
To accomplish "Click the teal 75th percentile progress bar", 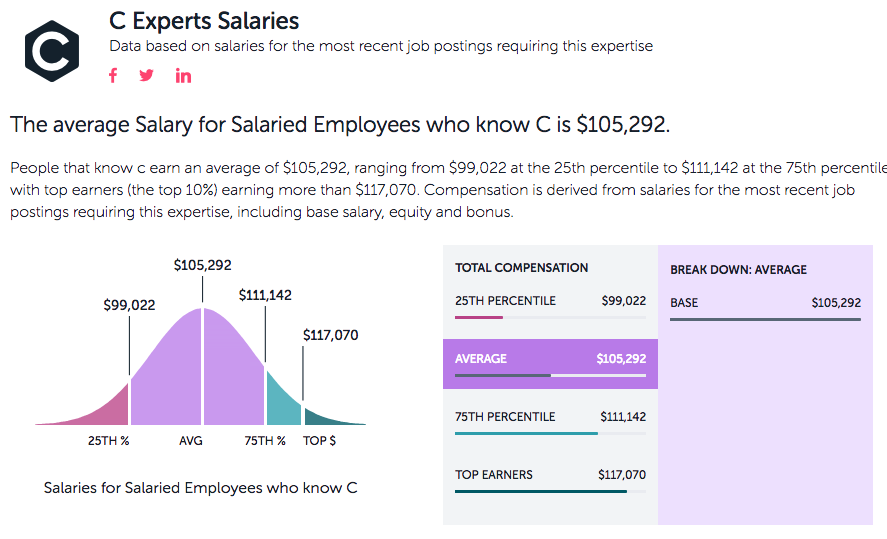I will (525, 433).
